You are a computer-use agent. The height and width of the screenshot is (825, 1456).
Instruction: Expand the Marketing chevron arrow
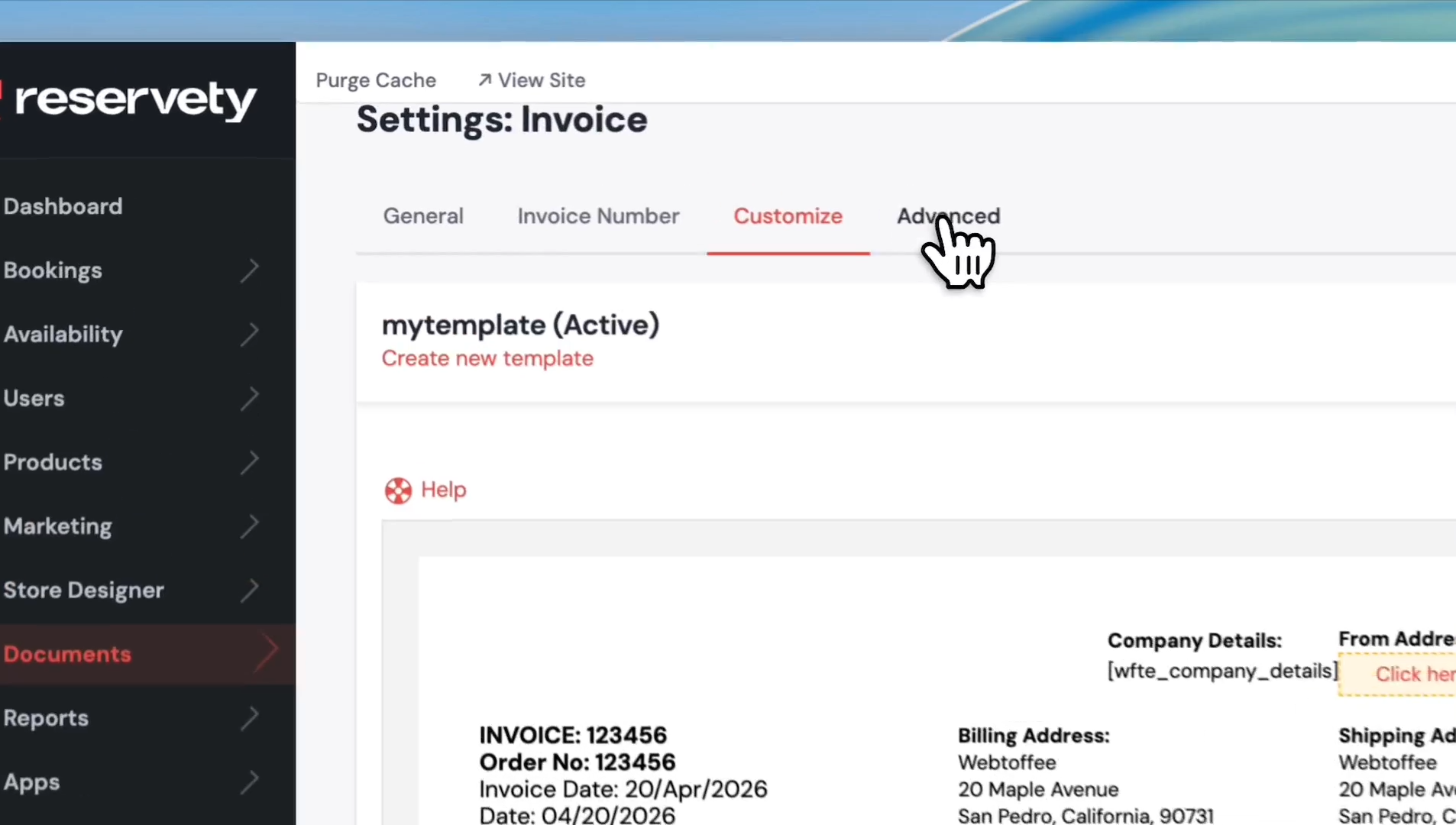(250, 526)
